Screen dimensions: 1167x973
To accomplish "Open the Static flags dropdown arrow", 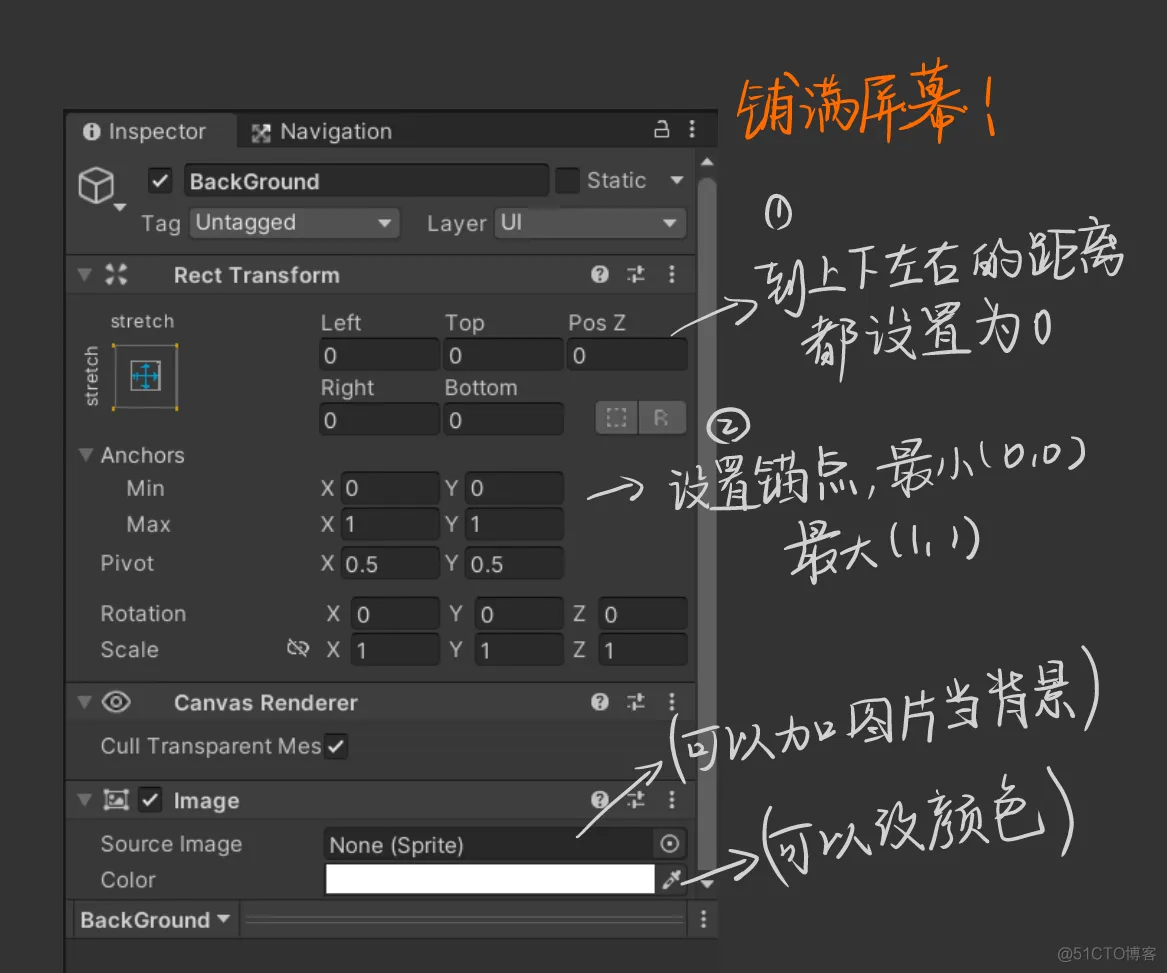I will coord(677,180).
